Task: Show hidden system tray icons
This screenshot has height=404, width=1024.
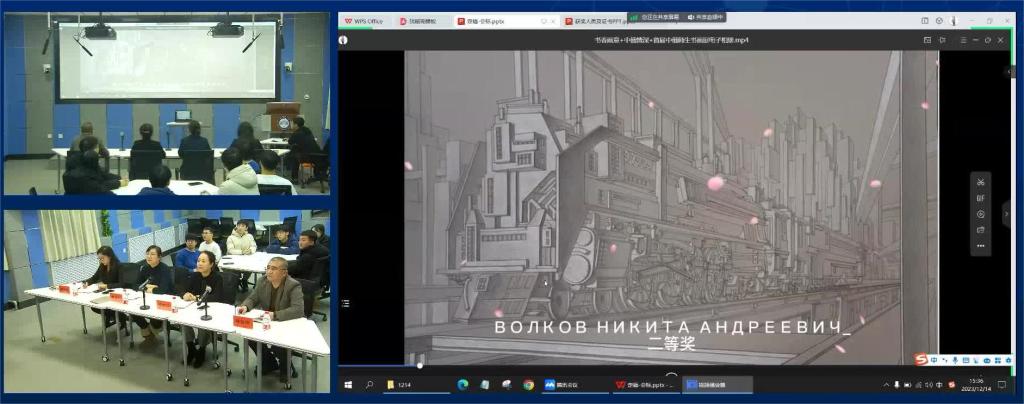Action: pyautogui.click(x=886, y=384)
